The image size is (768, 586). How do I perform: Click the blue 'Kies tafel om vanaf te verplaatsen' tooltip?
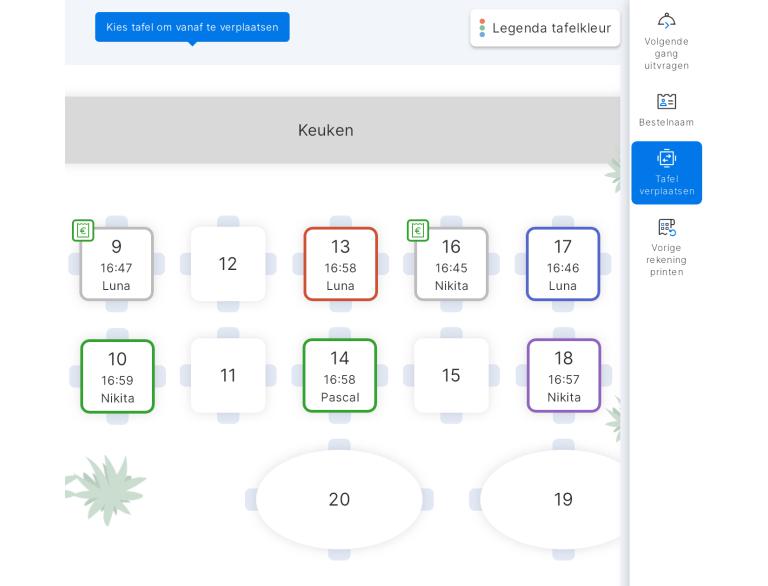coord(192,27)
